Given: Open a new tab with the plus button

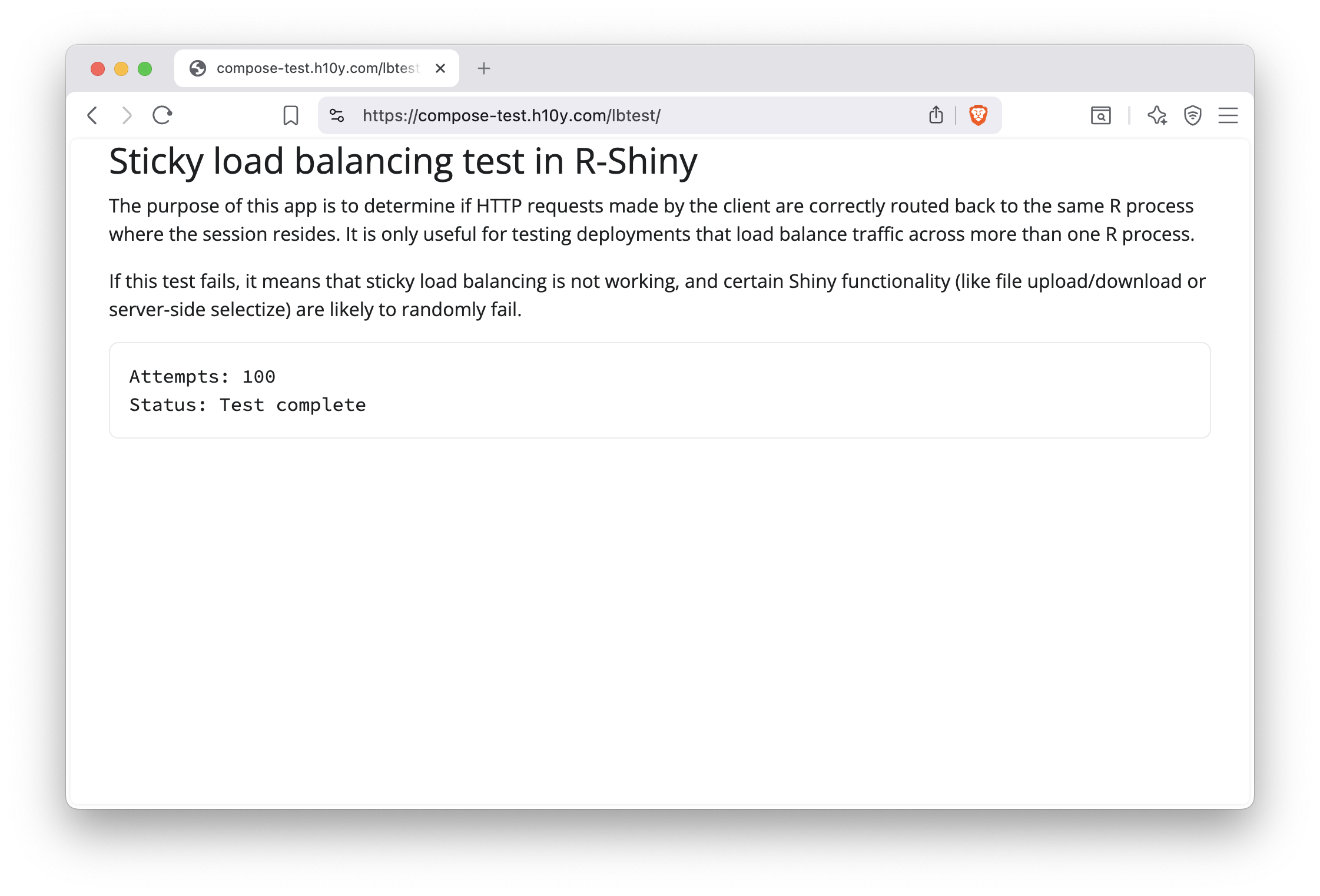Looking at the screenshot, I should tap(484, 68).
